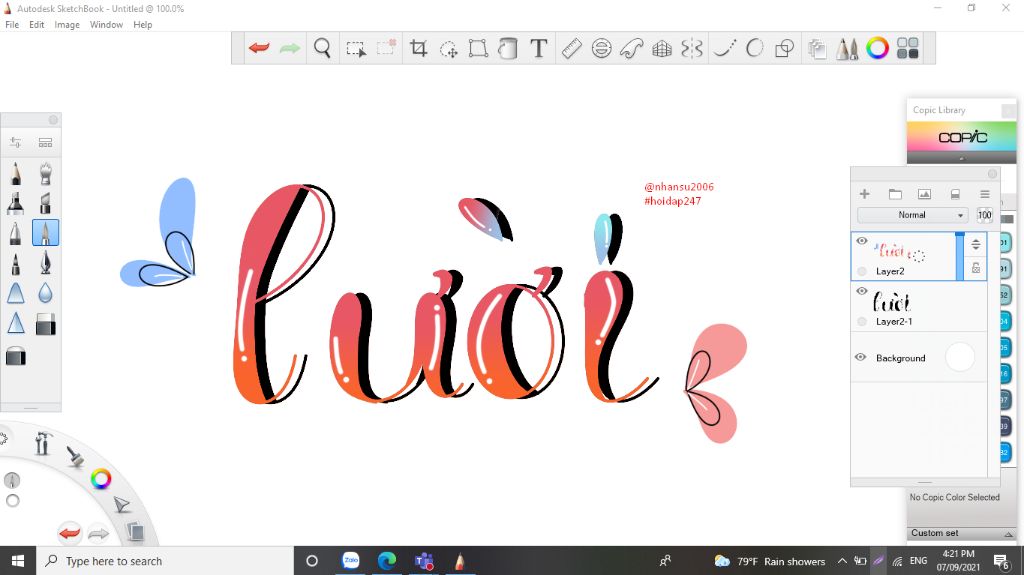Click Type here to search box
Screen dimensions: 1024x575
coord(165,561)
